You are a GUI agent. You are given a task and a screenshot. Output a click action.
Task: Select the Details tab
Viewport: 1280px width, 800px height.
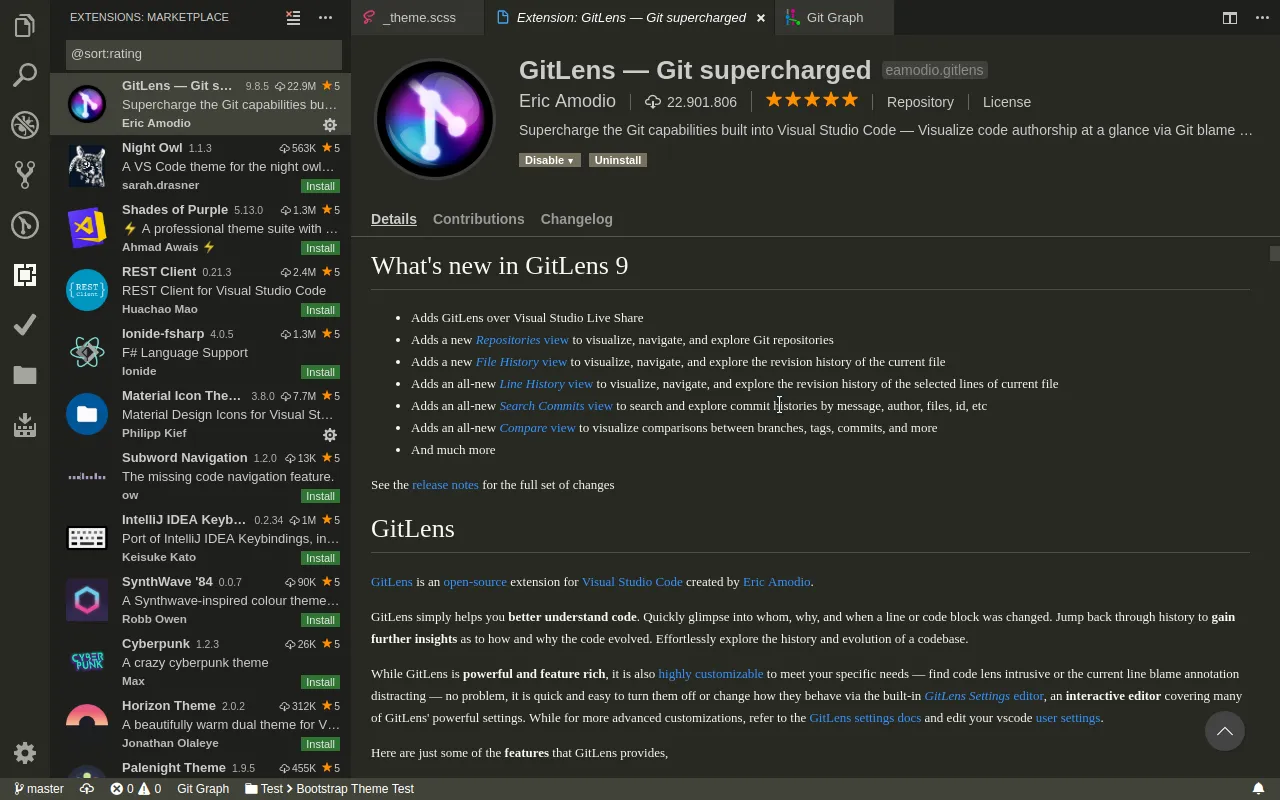click(394, 219)
